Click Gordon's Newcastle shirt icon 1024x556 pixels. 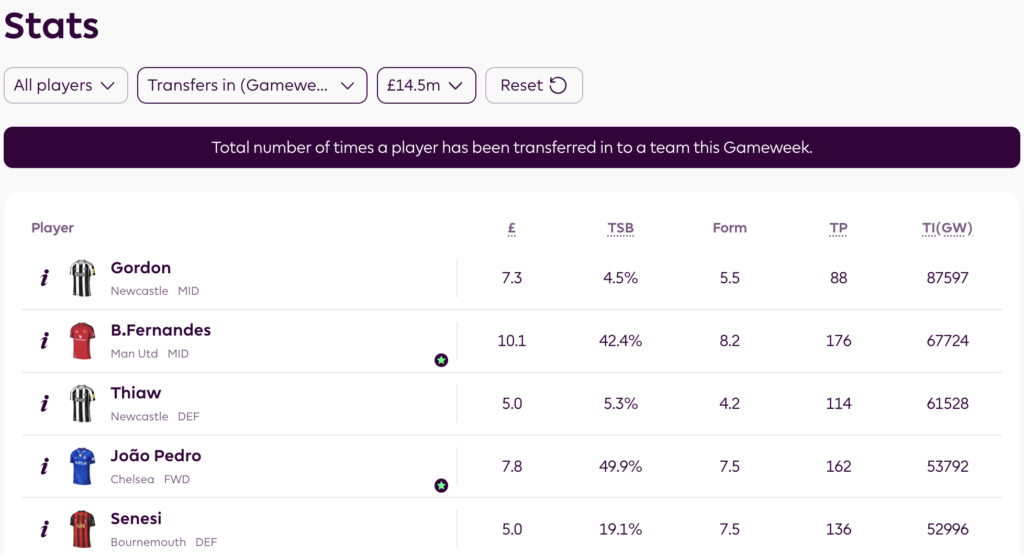(82, 278)
